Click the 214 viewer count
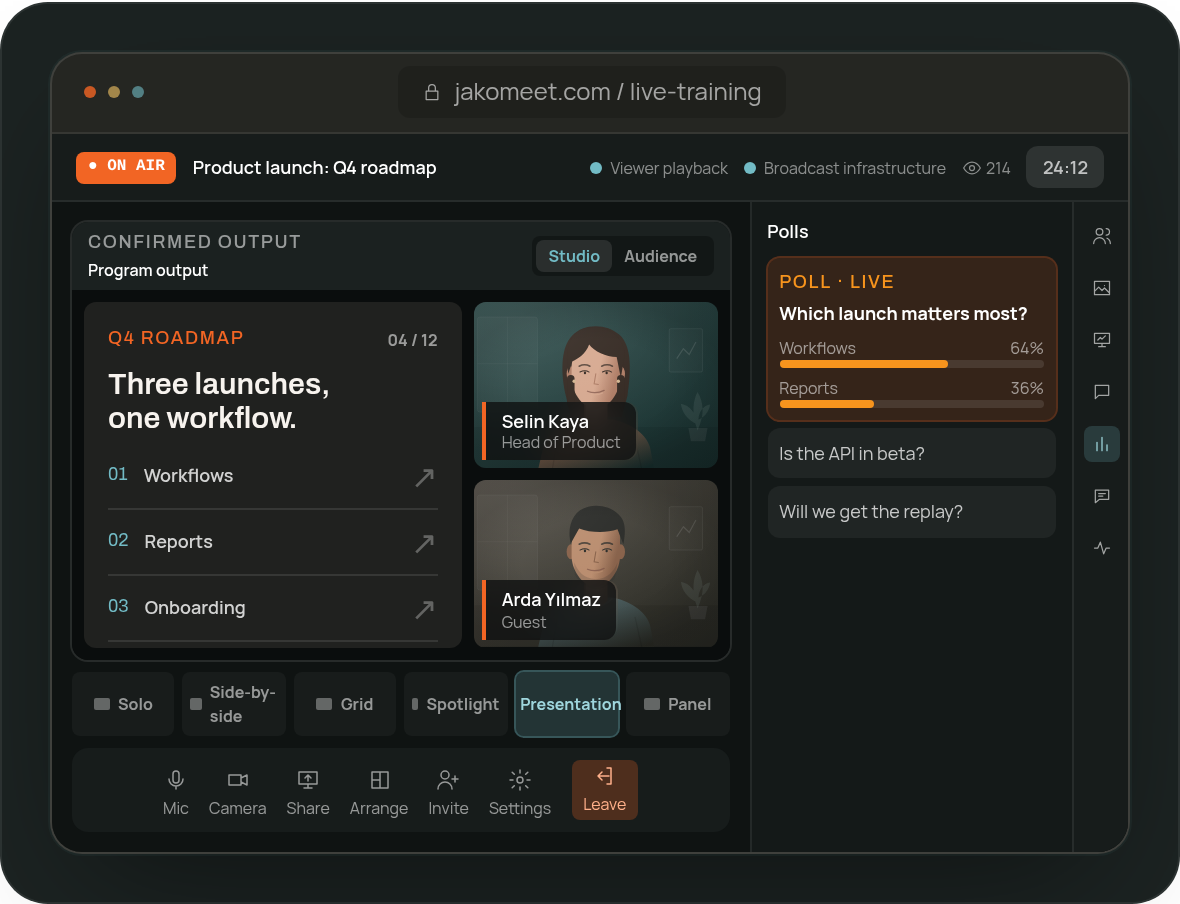 [998, 168]
